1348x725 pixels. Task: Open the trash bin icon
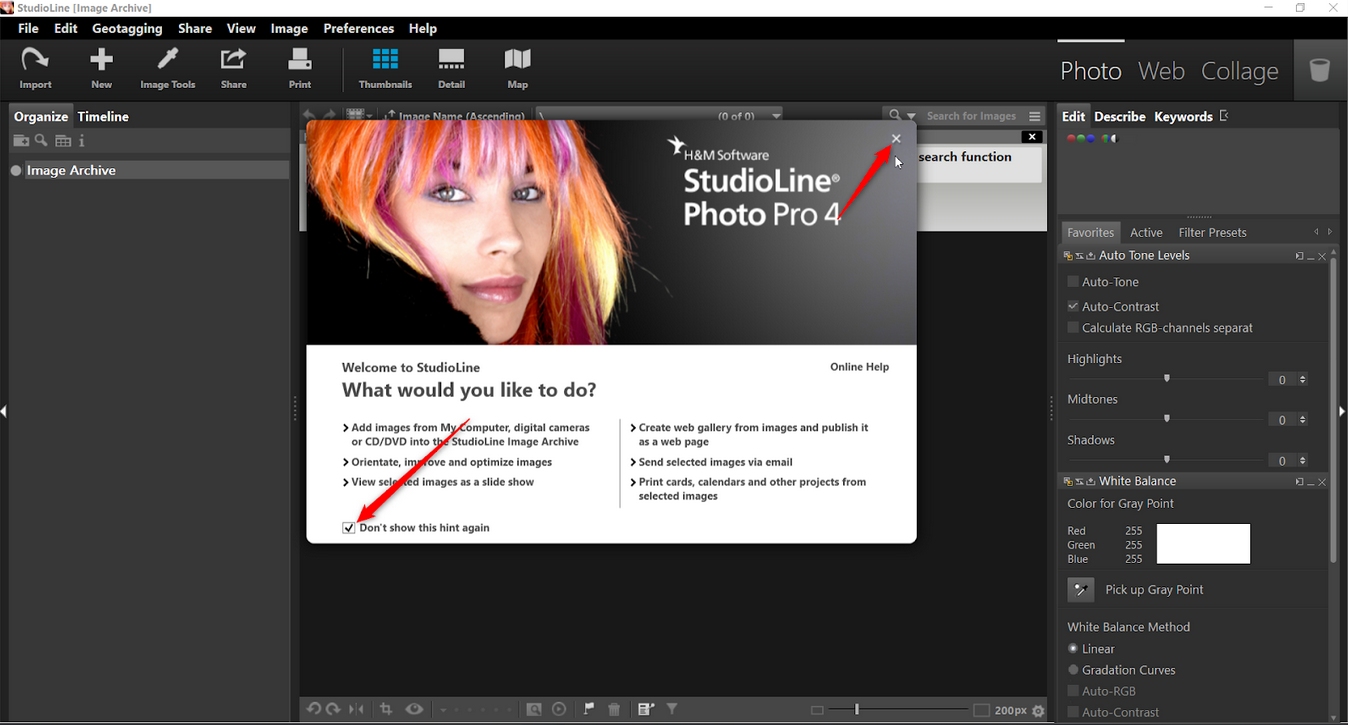click(1320, 70)
